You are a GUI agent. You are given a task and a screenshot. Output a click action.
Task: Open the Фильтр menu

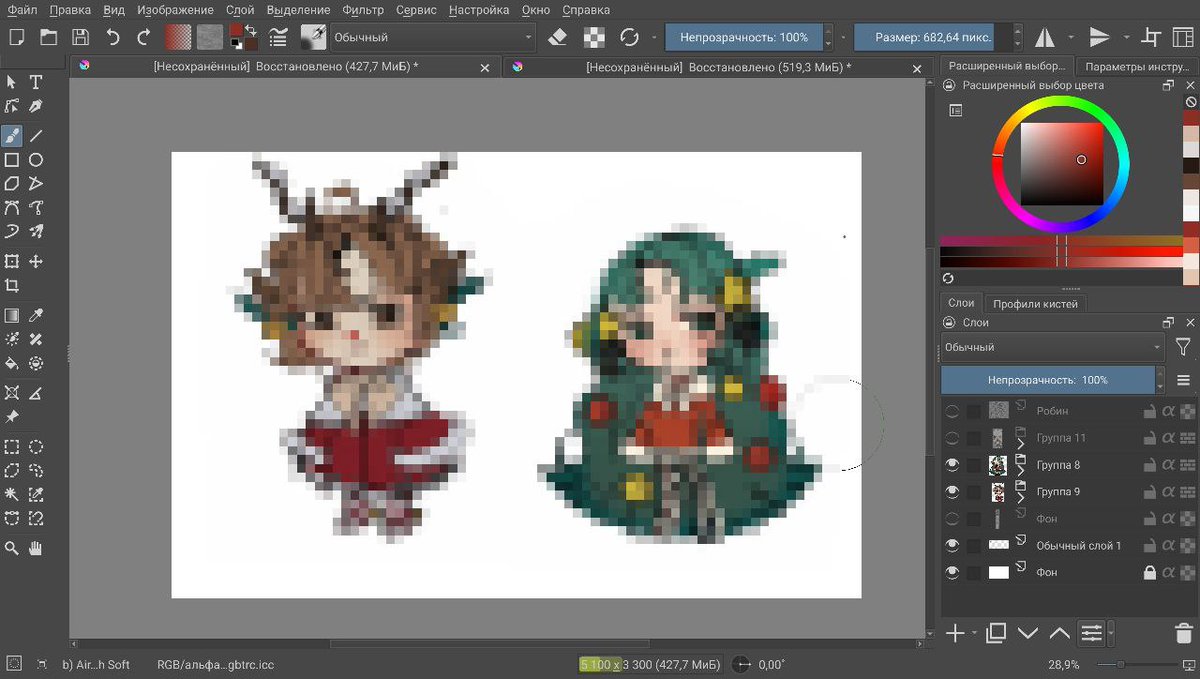point(362,10)
